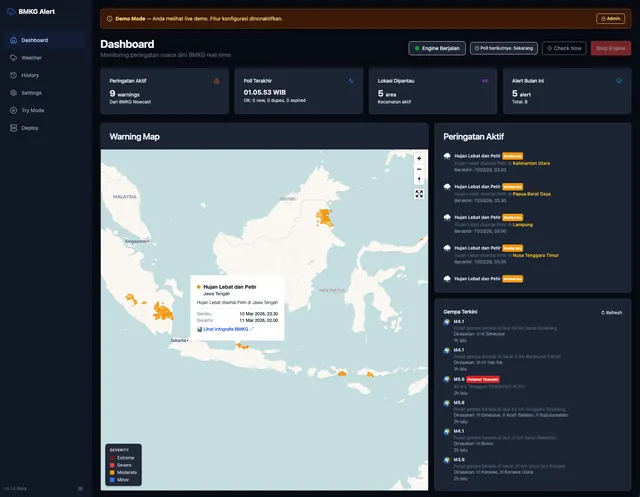The image size is (640, 497).
Task: Click the Settings gear icon in sidebar
Action: pos(13,93)
